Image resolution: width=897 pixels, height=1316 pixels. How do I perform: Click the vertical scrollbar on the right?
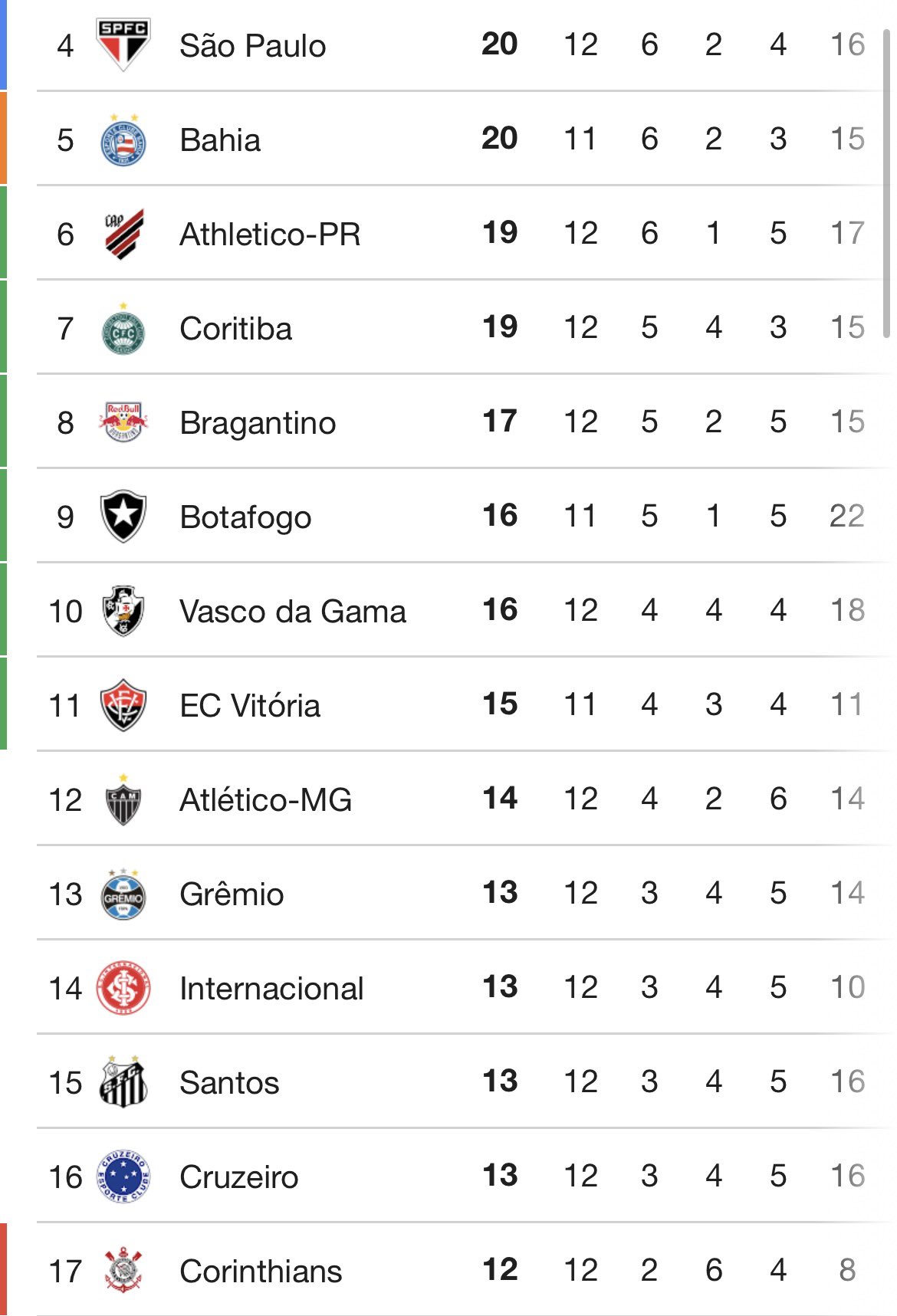click(x=887, y=184)
